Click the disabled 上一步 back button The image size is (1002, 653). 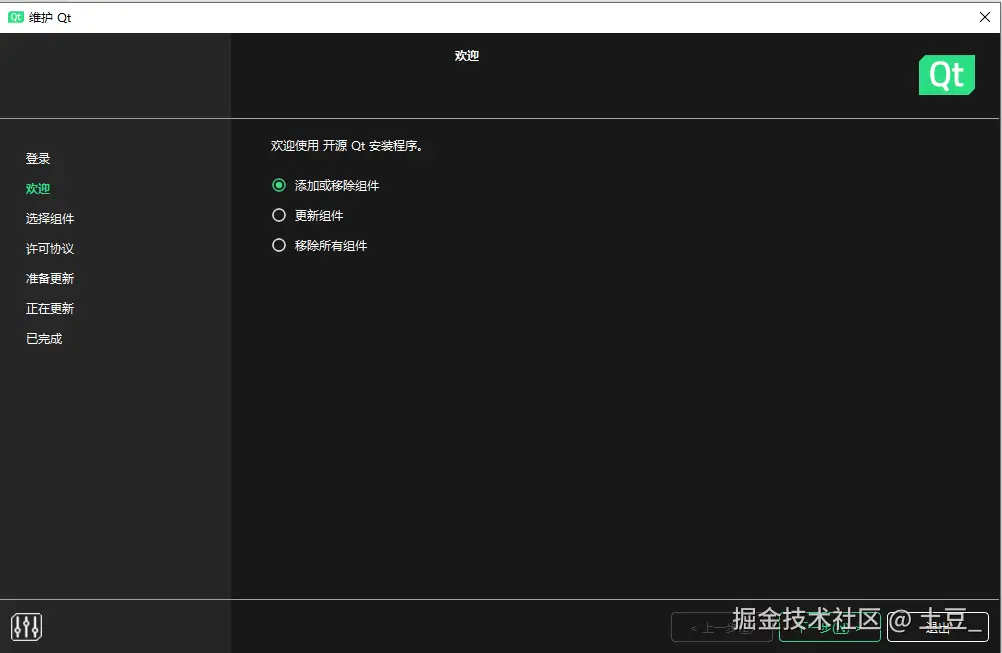721,627
